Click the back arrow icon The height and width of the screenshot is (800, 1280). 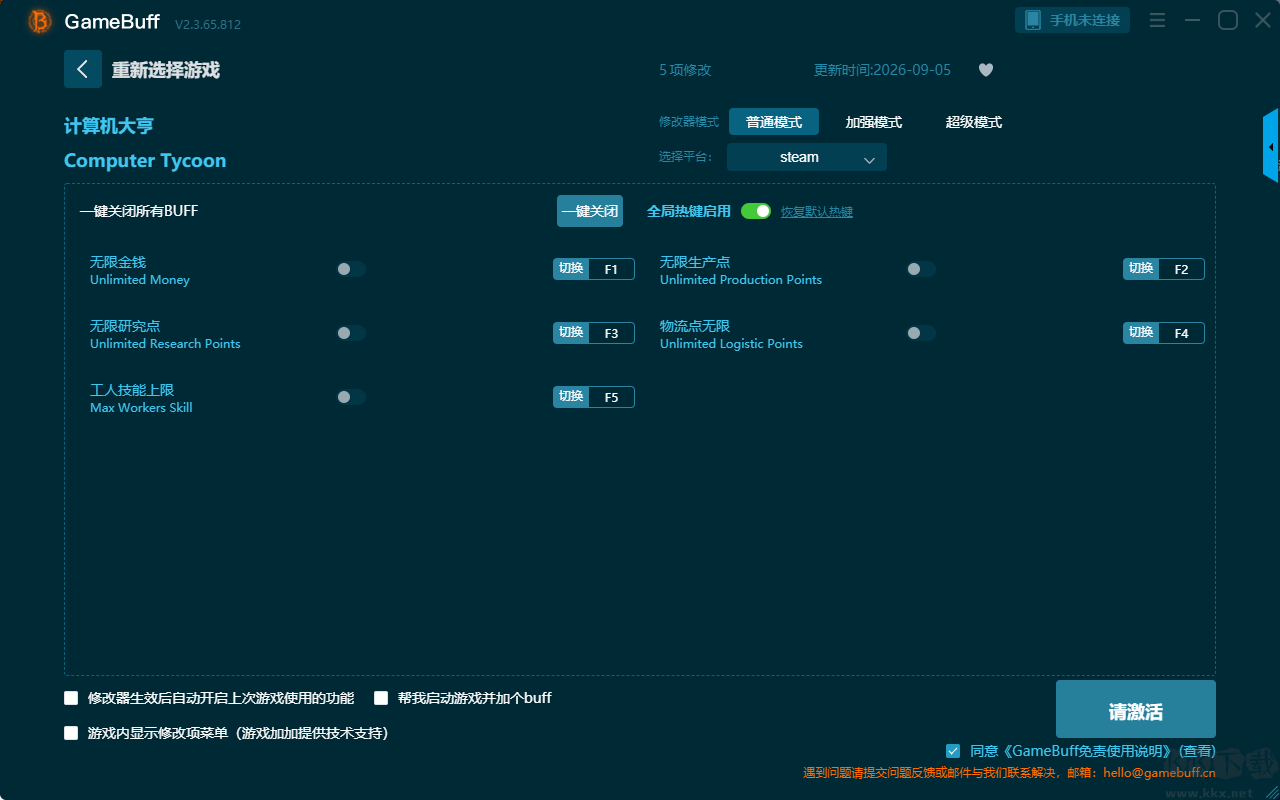(83, 69)
